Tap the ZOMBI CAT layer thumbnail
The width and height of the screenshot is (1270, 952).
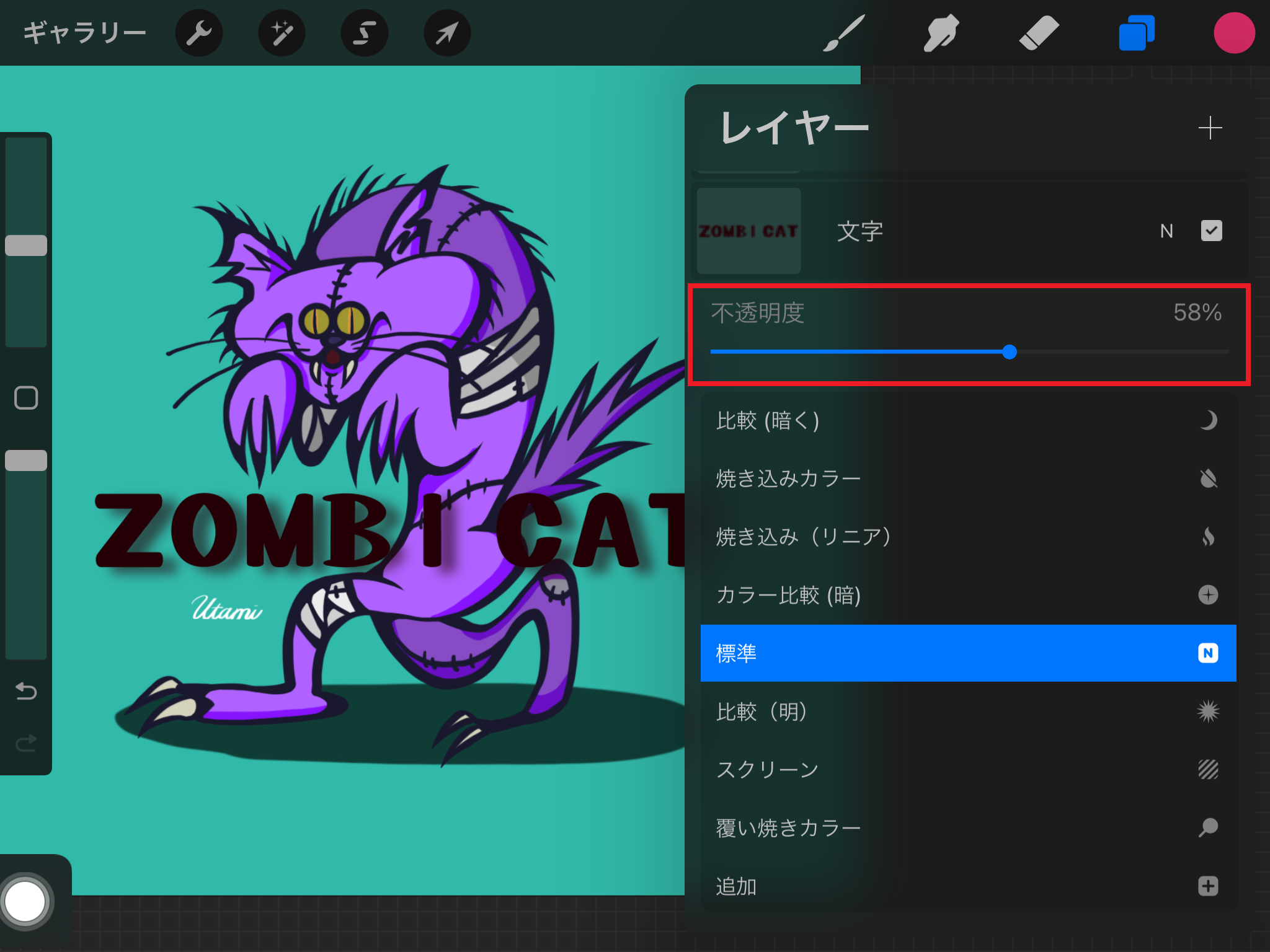click(x=748, y=231)
